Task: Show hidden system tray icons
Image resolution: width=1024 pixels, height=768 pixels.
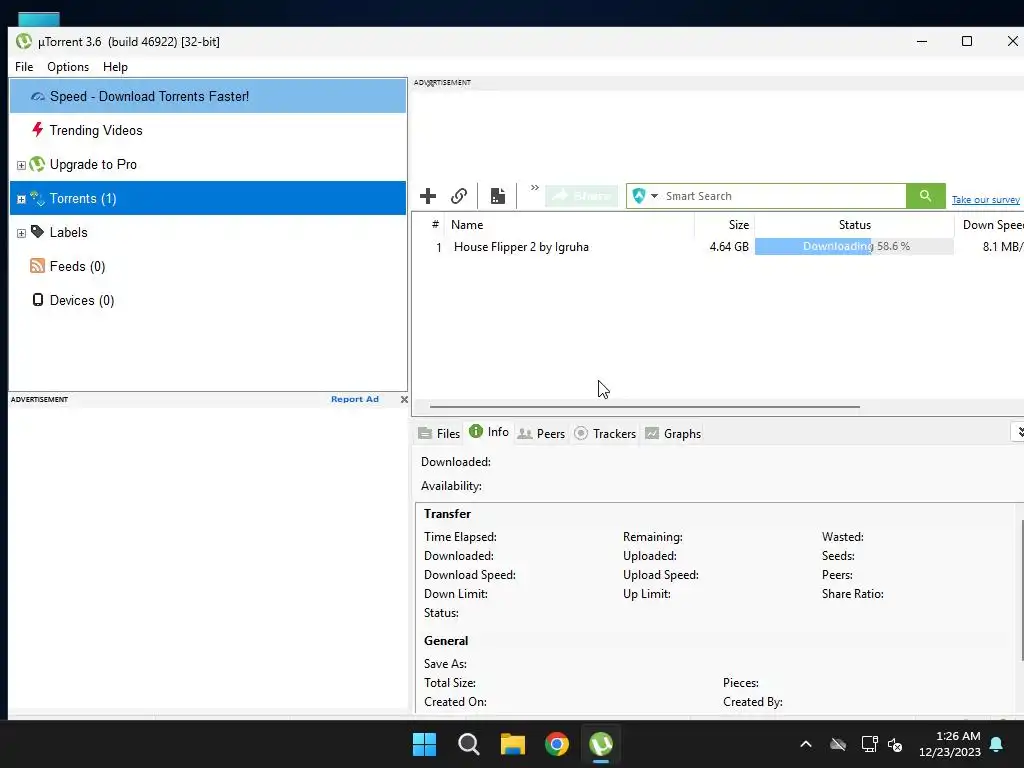Action: [x=806, y=744]
